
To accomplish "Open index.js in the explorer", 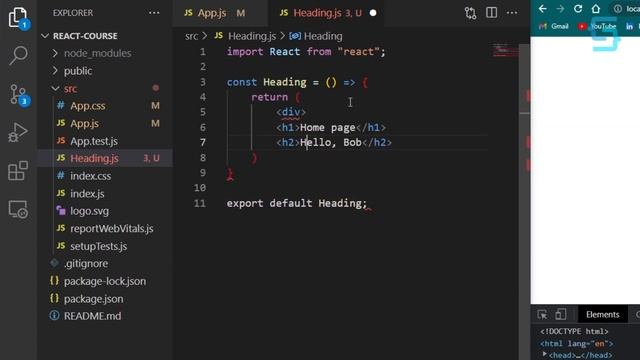I will [x=87, y=193].
